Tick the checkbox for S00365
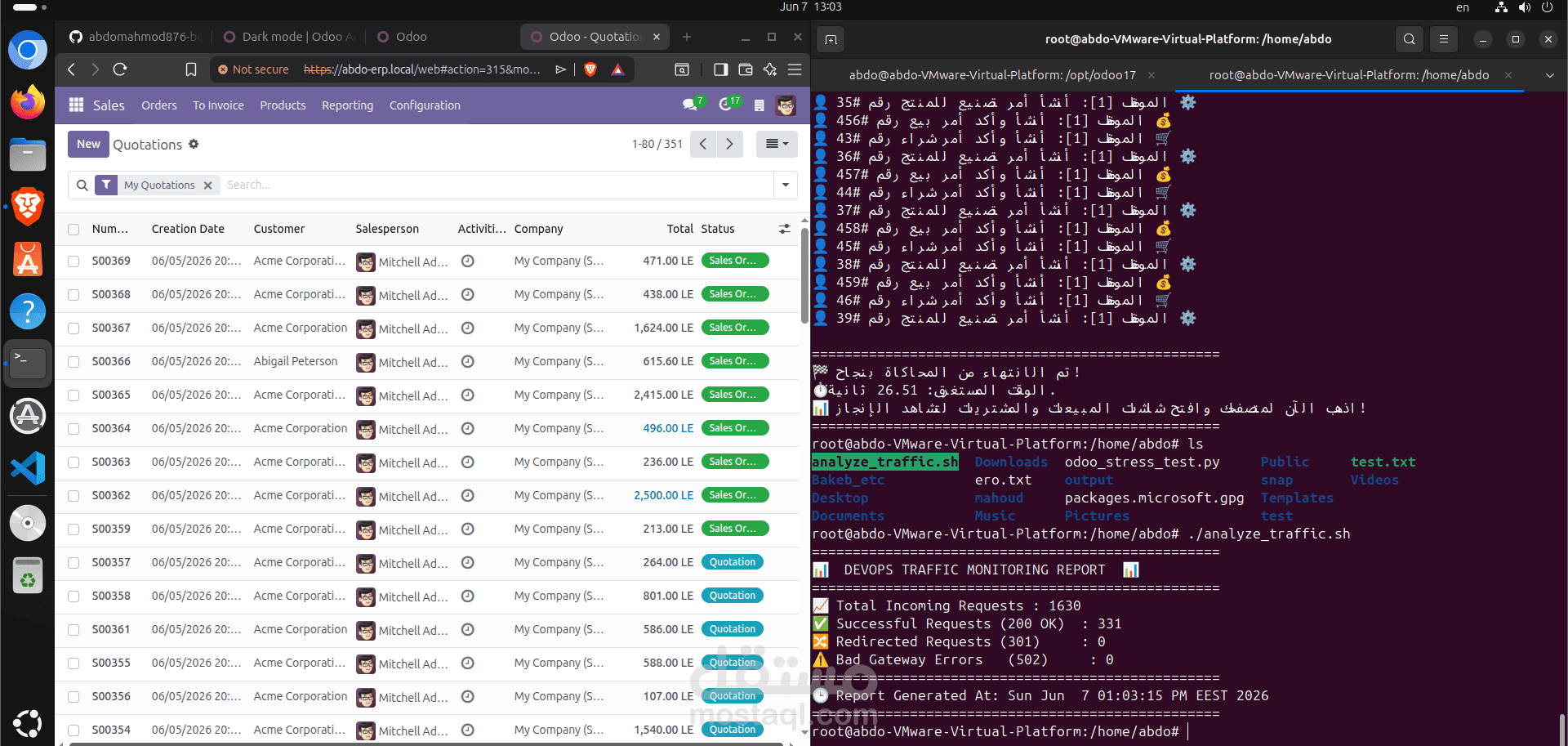The height and width of the screenshot is (746, 1568). click(x=73, y=395)
